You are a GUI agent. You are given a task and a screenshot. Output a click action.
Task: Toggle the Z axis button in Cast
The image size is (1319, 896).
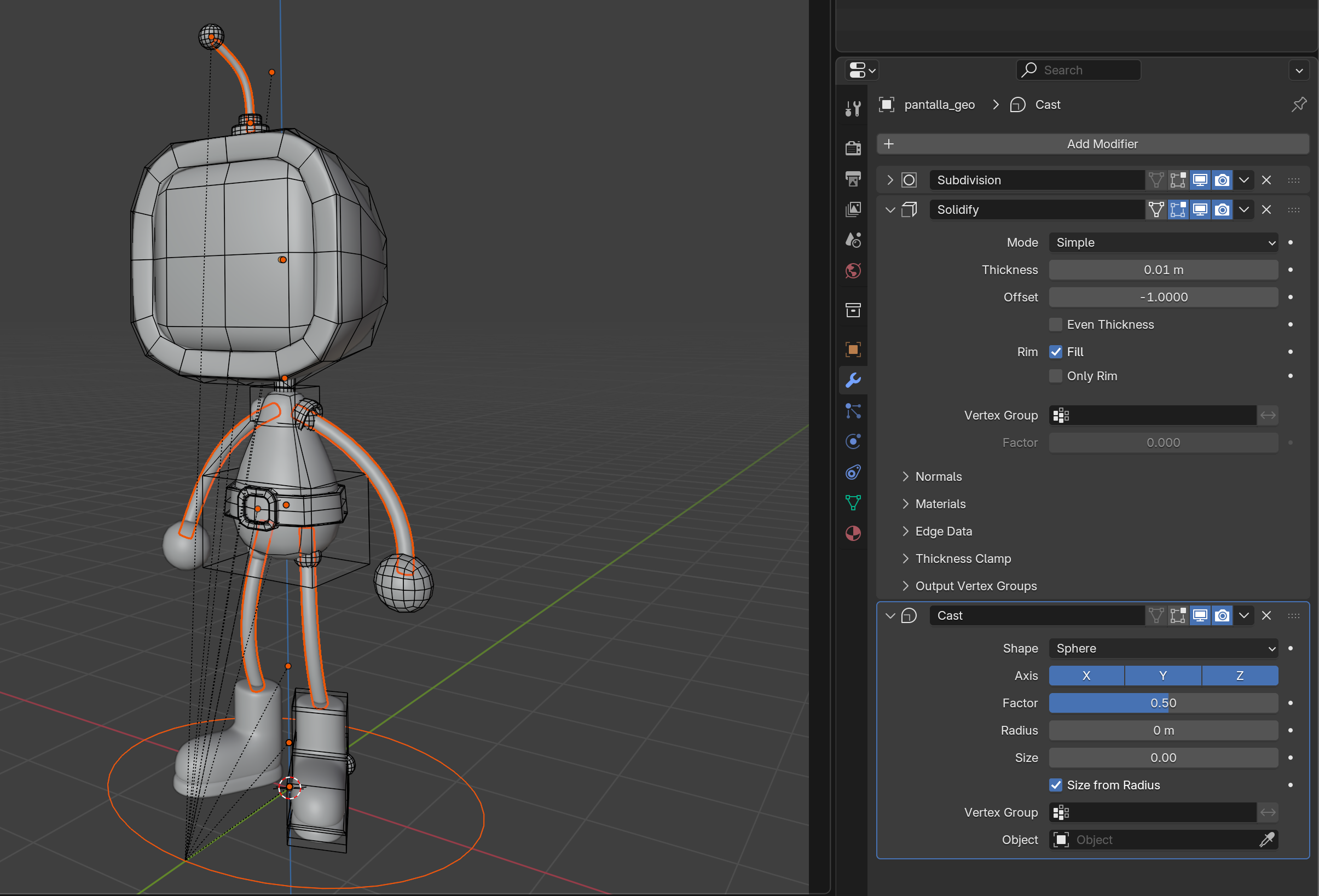(1240, 676)
